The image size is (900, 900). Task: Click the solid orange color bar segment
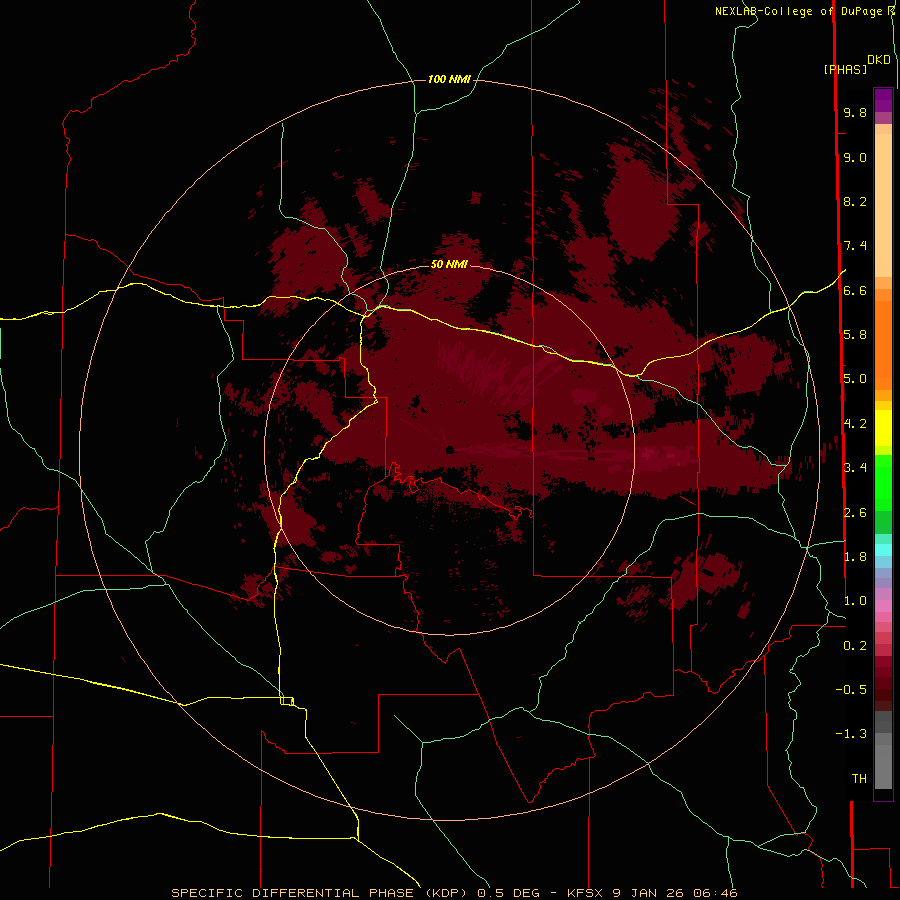[x=883, y=345]
